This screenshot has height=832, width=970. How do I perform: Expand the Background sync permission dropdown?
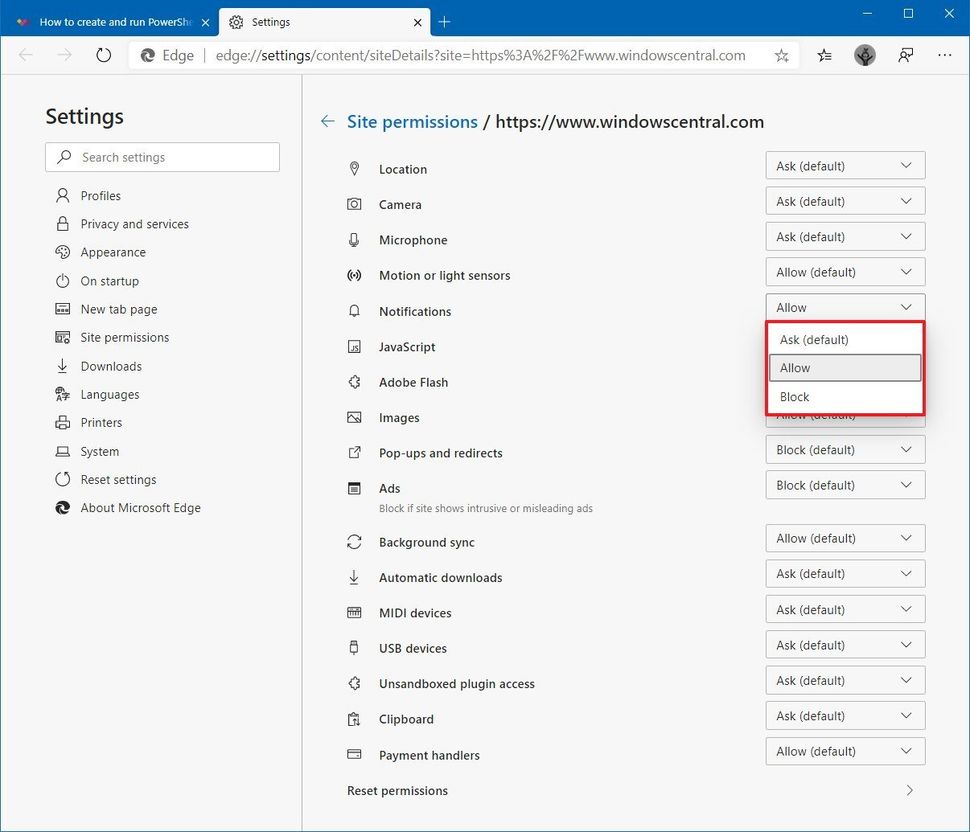coord(844,538)
